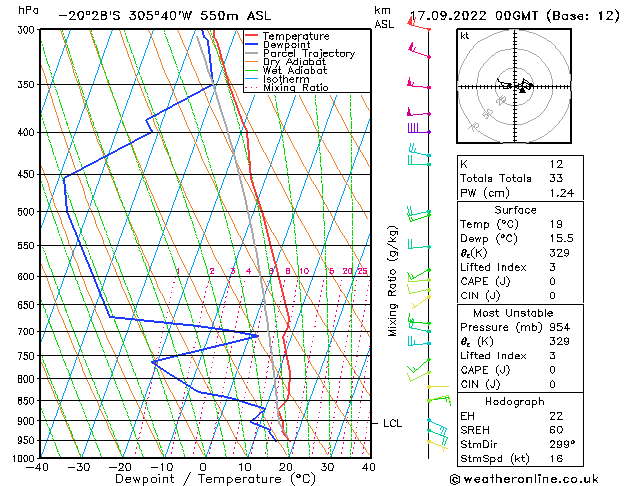The image size is (629, 486).
Task: Select the 'Parcel Trajectory' legend entry
Action: pyautogui.click(x=309, y=53)
